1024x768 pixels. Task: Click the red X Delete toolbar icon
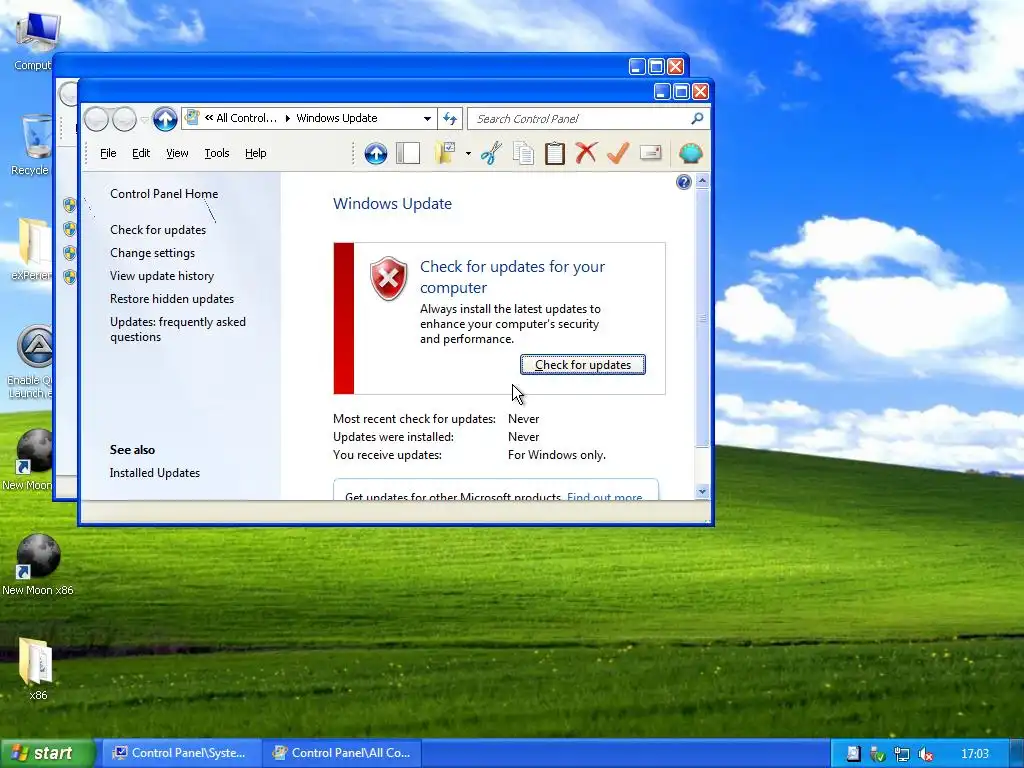[x=586, y=153]
